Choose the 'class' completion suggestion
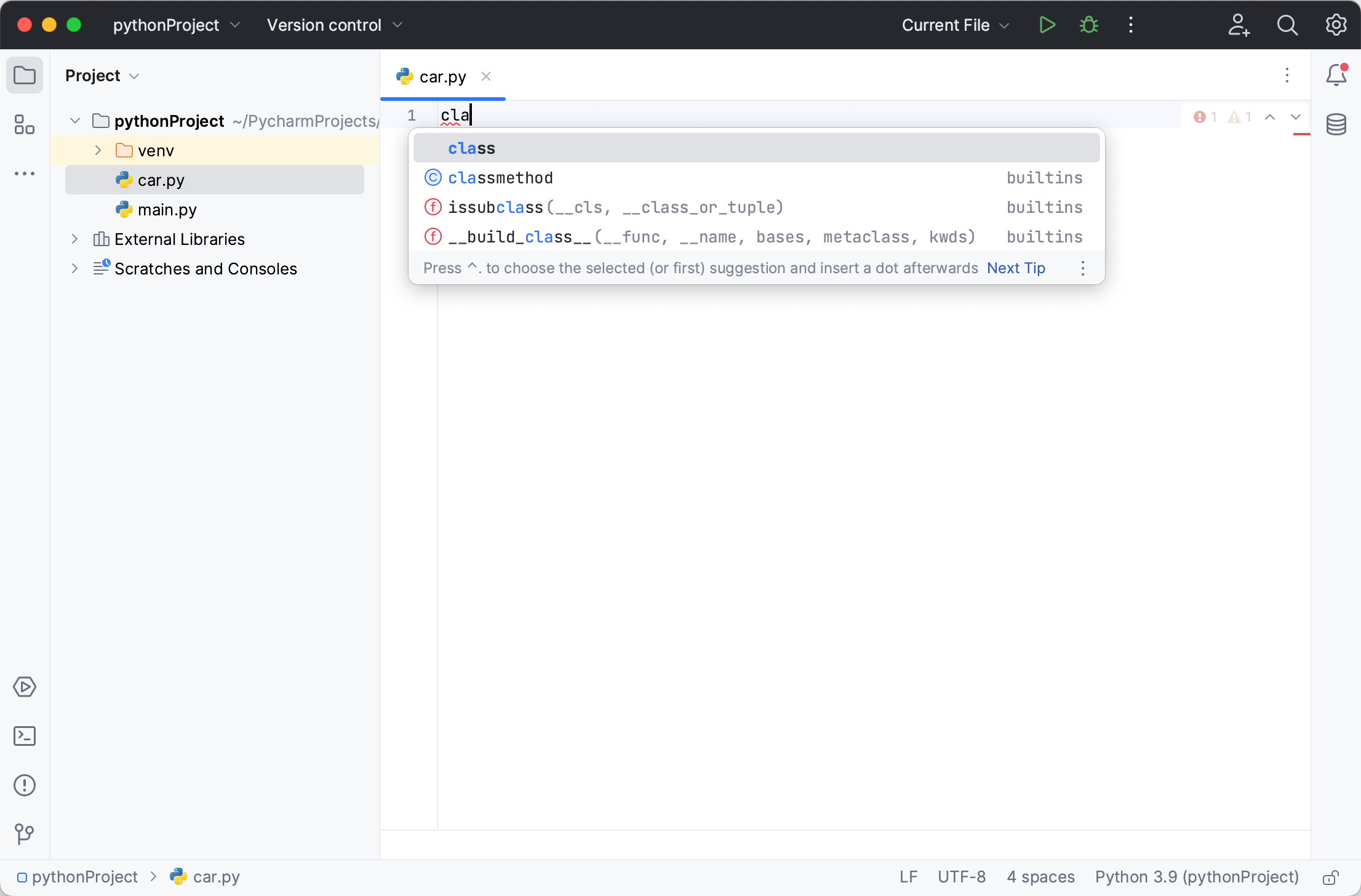Screen dimensions: 1361x896 coord(756,148)
